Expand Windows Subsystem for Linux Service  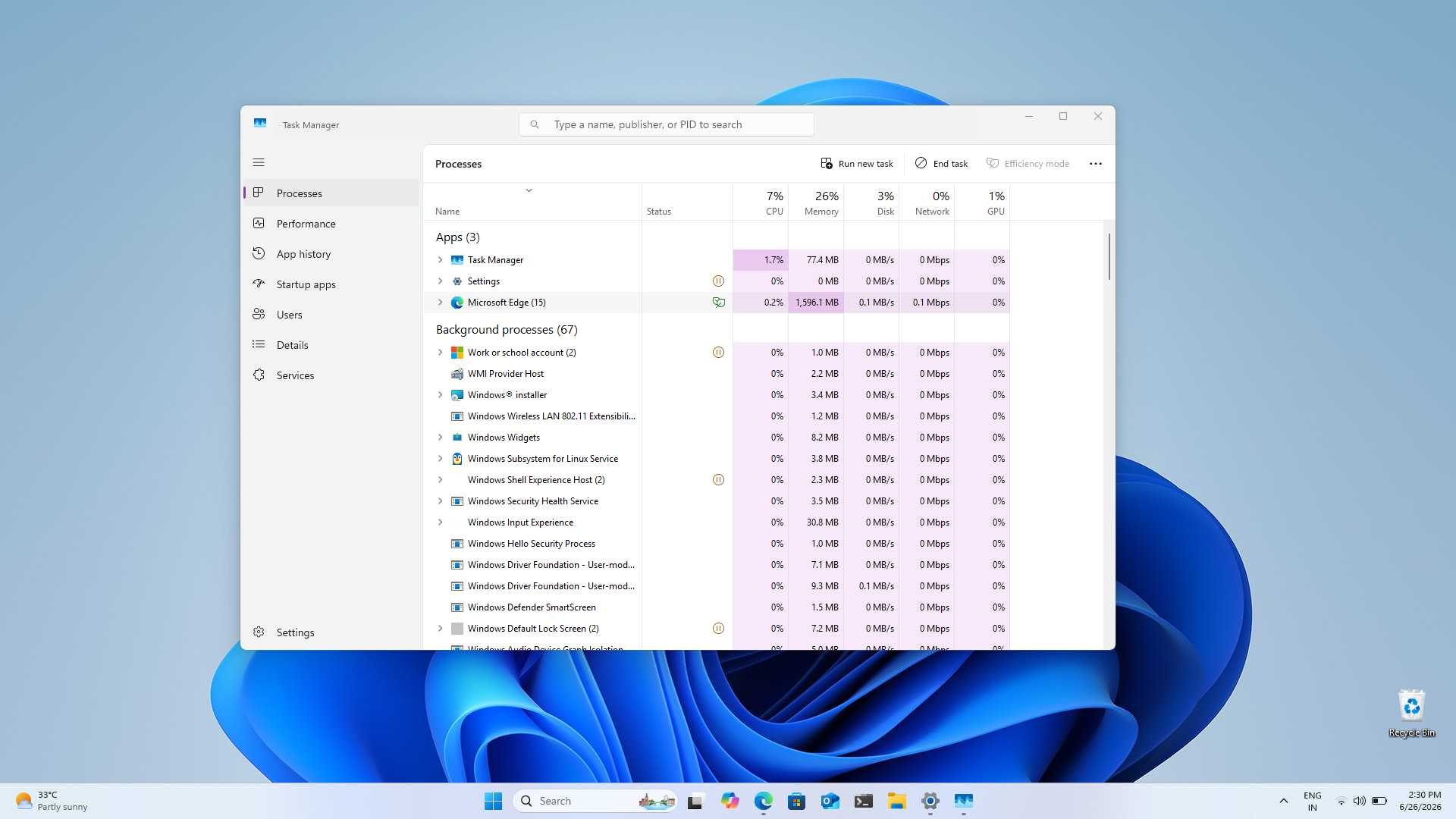click(x=440, y=459)
